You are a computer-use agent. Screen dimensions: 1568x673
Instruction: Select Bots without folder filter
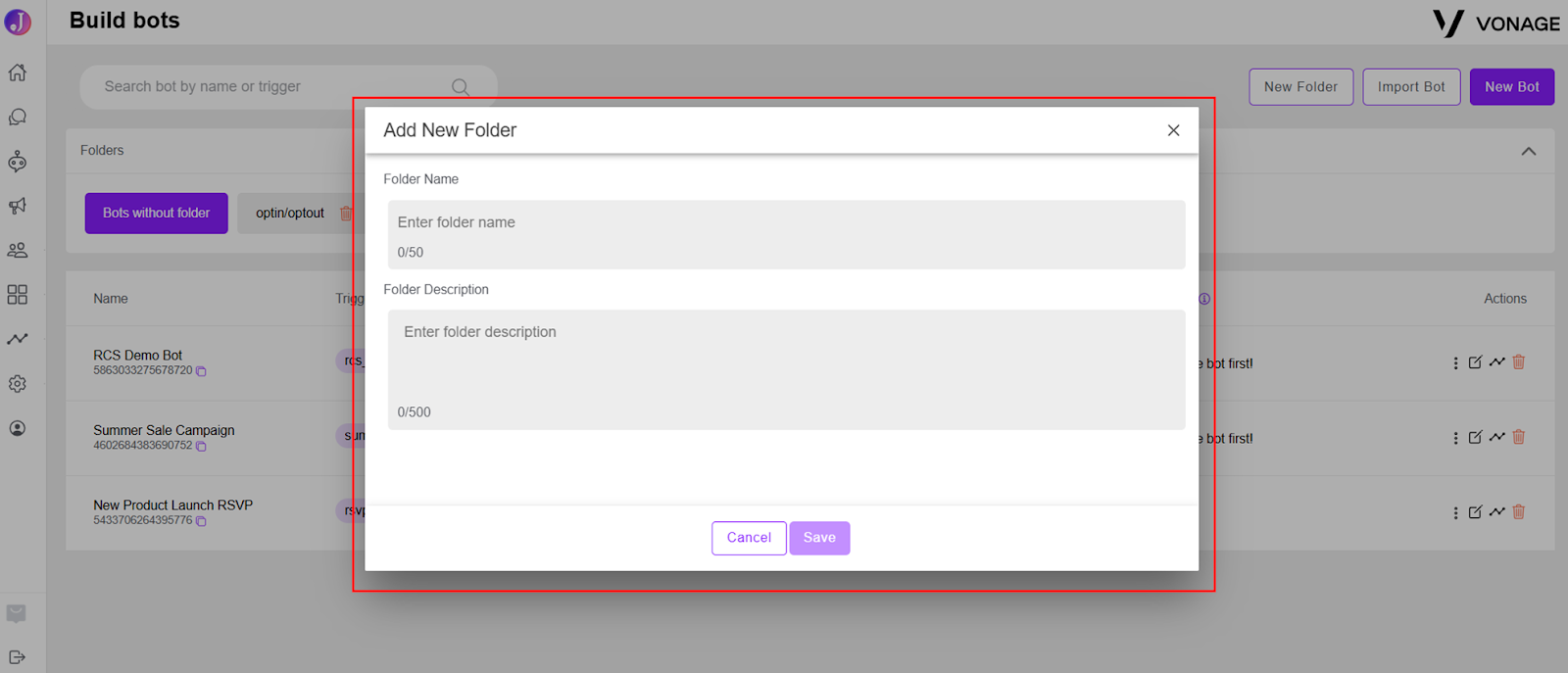157,214
